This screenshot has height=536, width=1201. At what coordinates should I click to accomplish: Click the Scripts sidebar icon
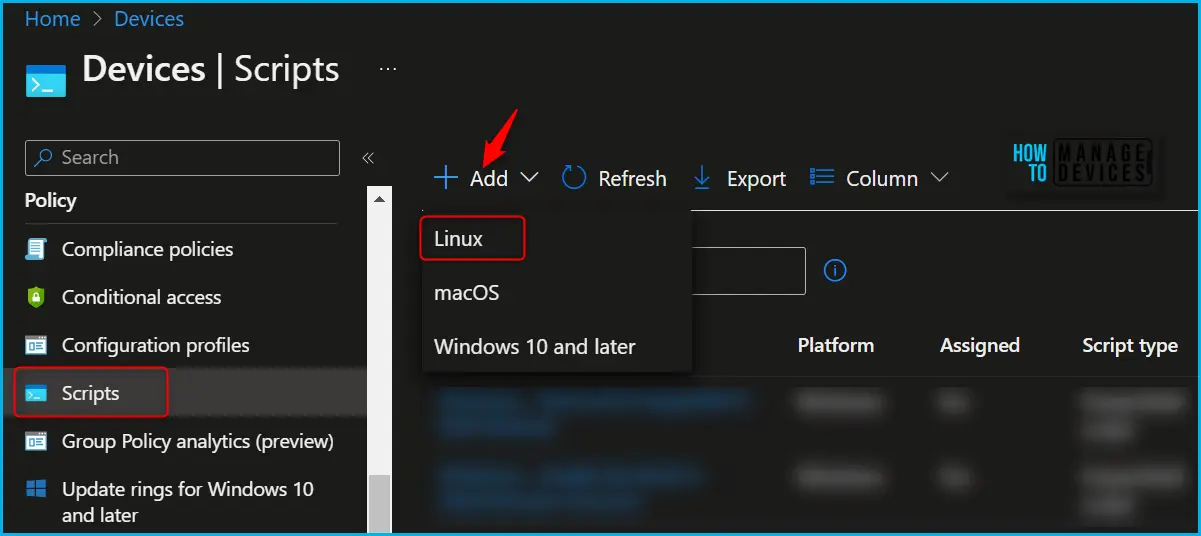pos(37,393)
